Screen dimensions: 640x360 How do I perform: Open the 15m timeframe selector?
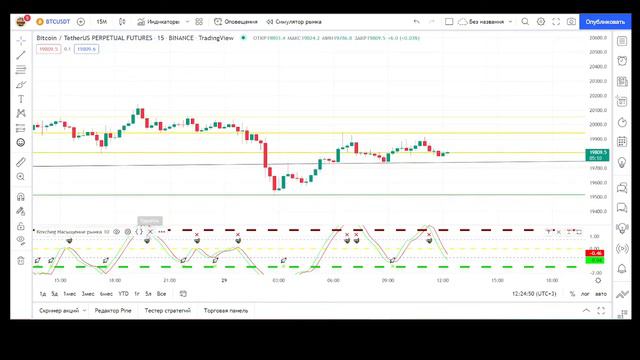coord(102,22)
